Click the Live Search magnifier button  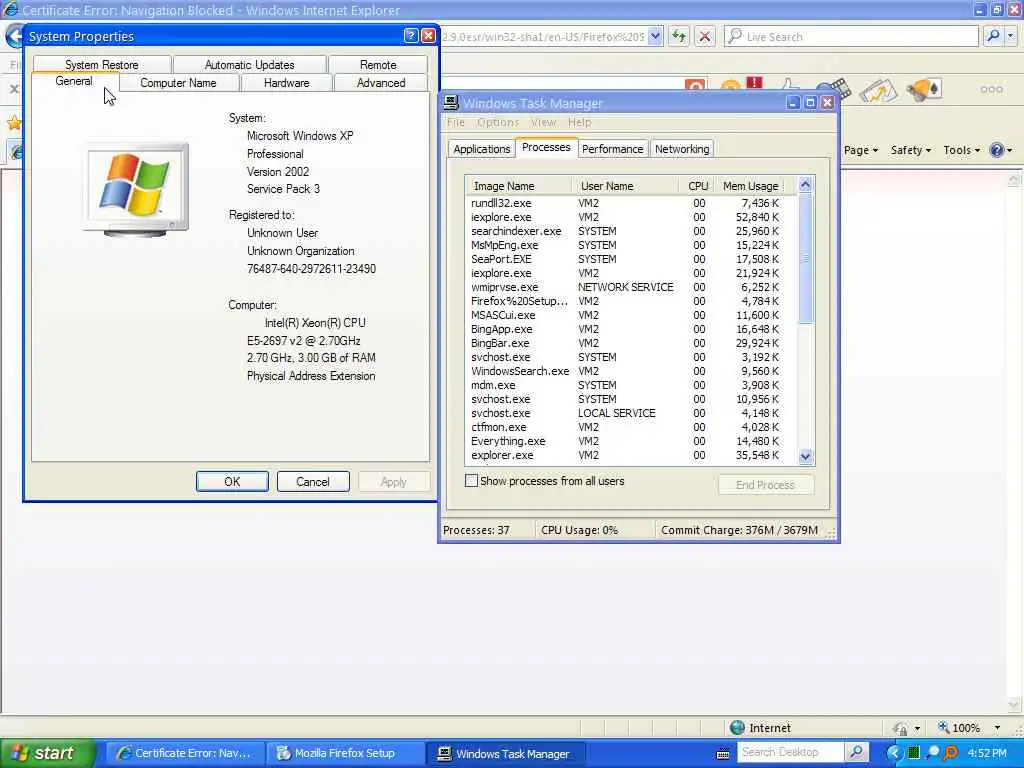click(x=993, y=37)
